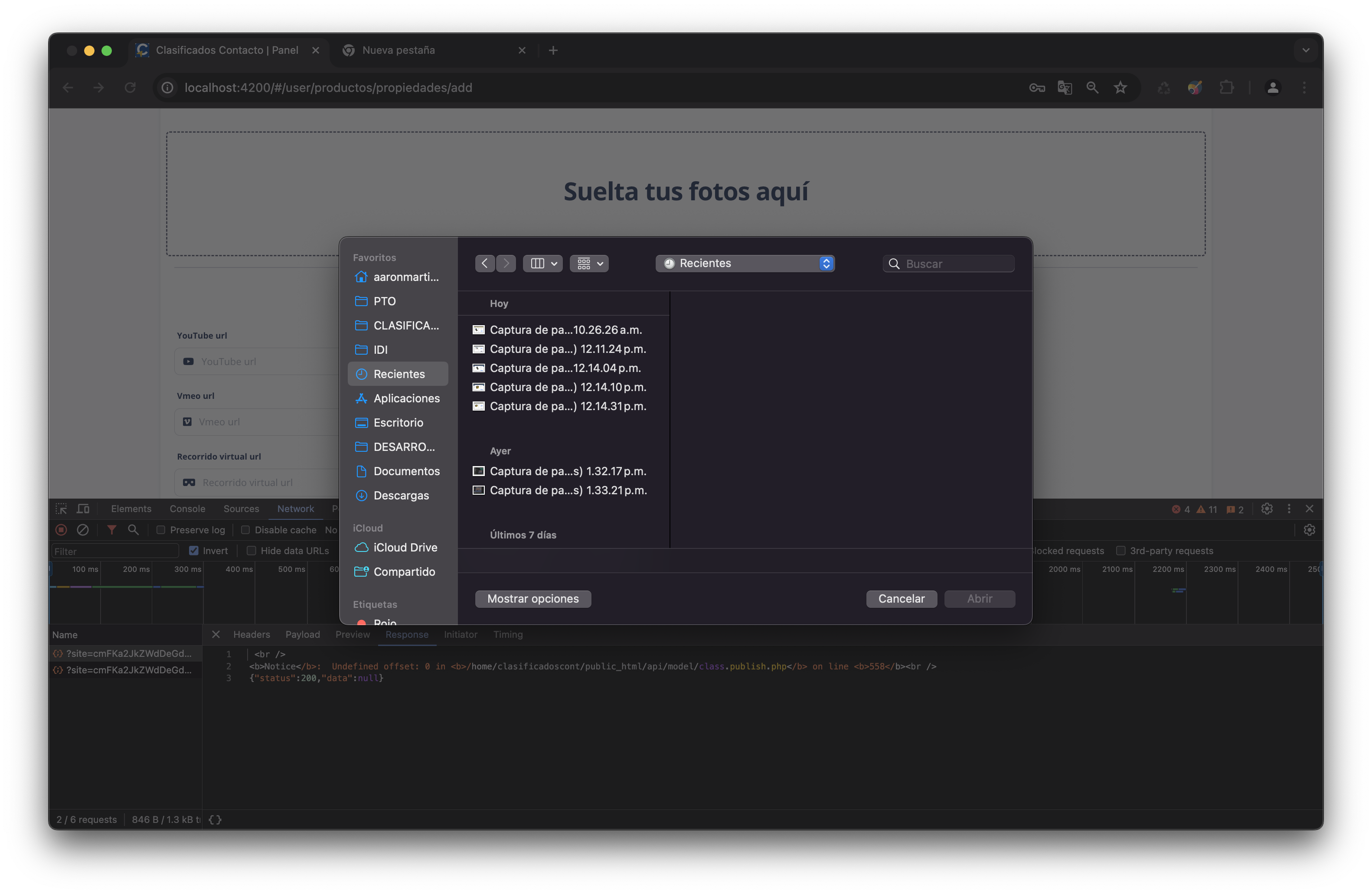Click the Mostrar opciones button
1372x894 pixels.
pyautogui.click(x=532, y=598)
